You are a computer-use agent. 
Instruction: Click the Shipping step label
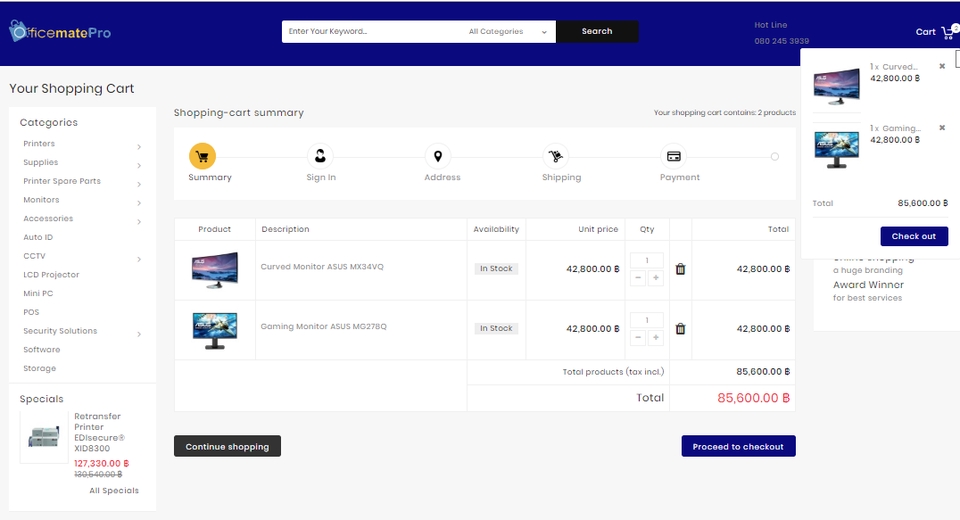[561, 177]
